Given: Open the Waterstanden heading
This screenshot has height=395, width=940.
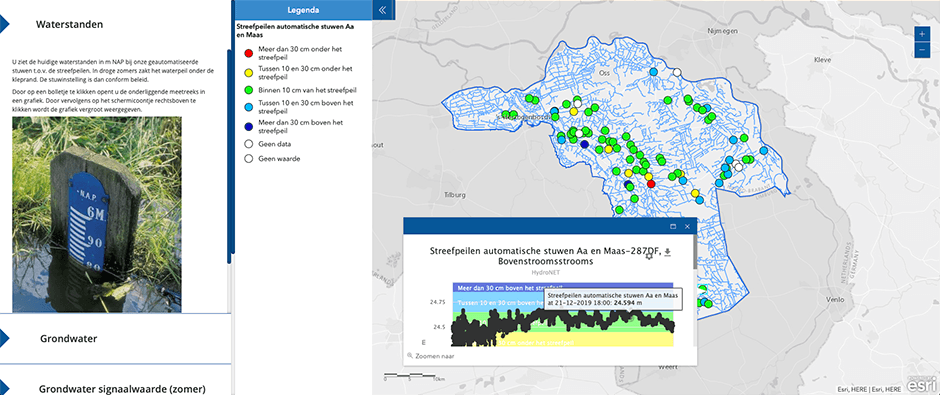Looking at the screenshot, I should point(69,25).
